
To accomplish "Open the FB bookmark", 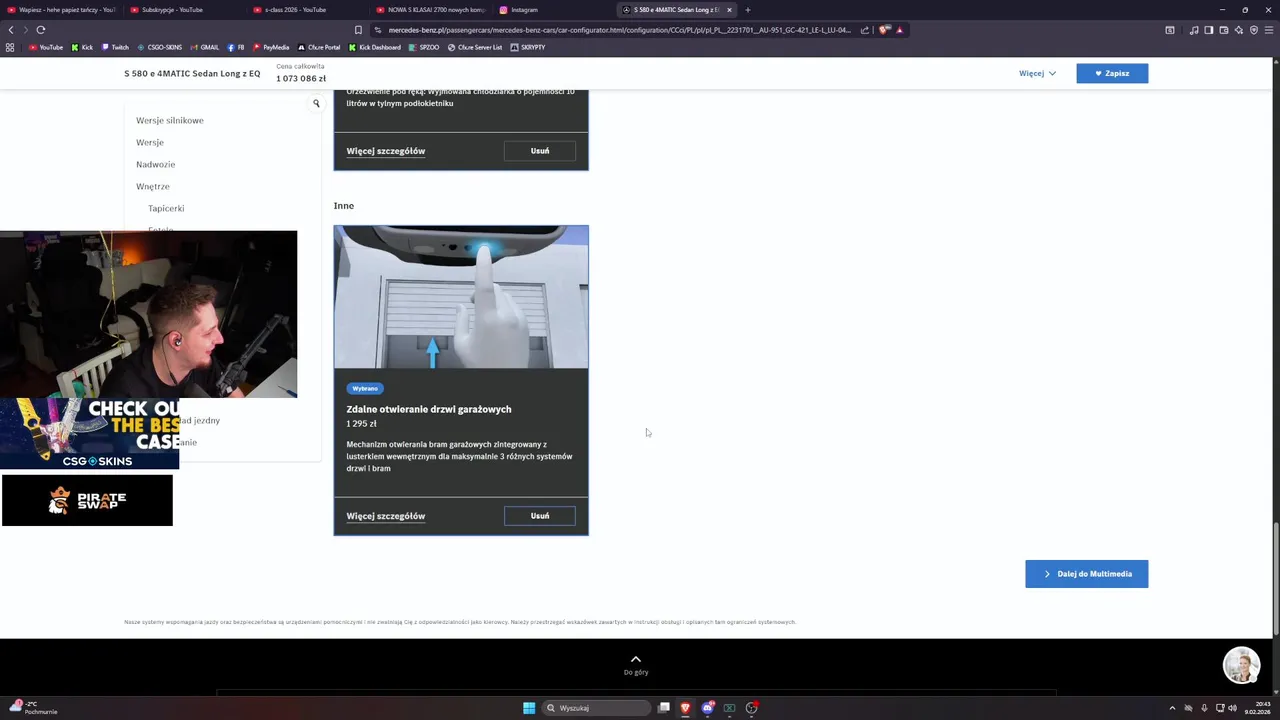I will 236,47.
